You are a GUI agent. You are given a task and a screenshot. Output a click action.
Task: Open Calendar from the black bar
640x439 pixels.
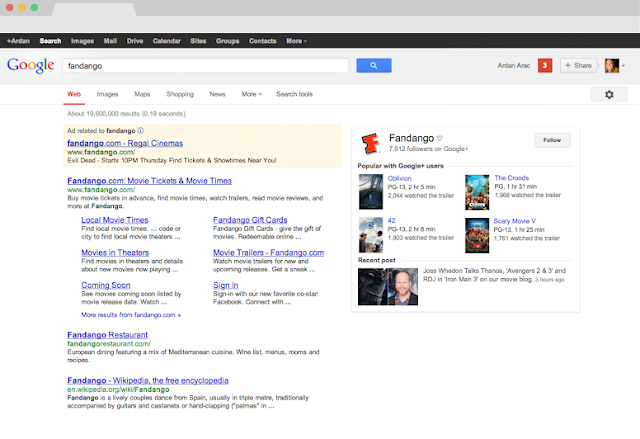click(x=167, y=41)
